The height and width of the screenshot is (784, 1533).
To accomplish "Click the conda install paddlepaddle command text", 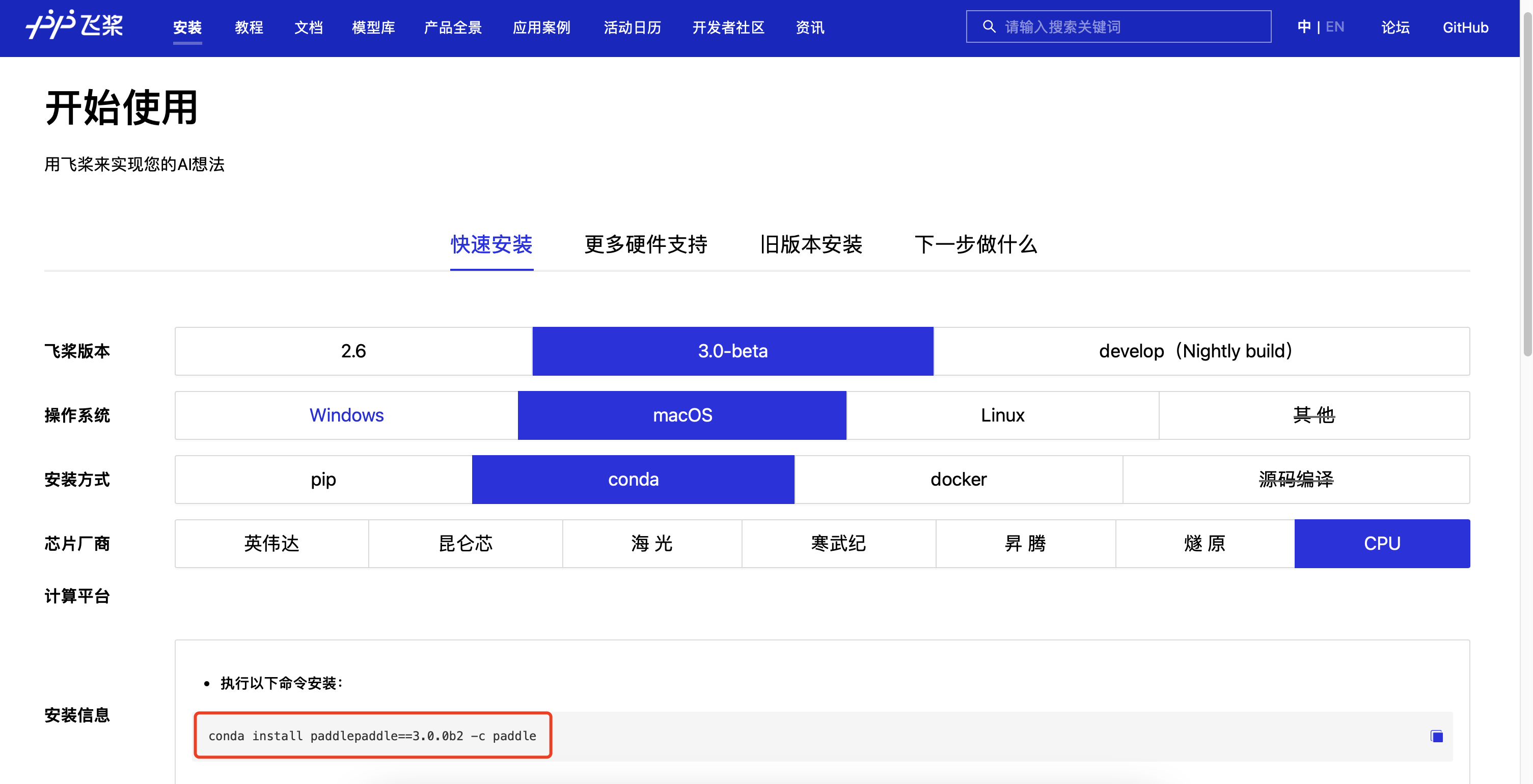I will tap(372, 736).
